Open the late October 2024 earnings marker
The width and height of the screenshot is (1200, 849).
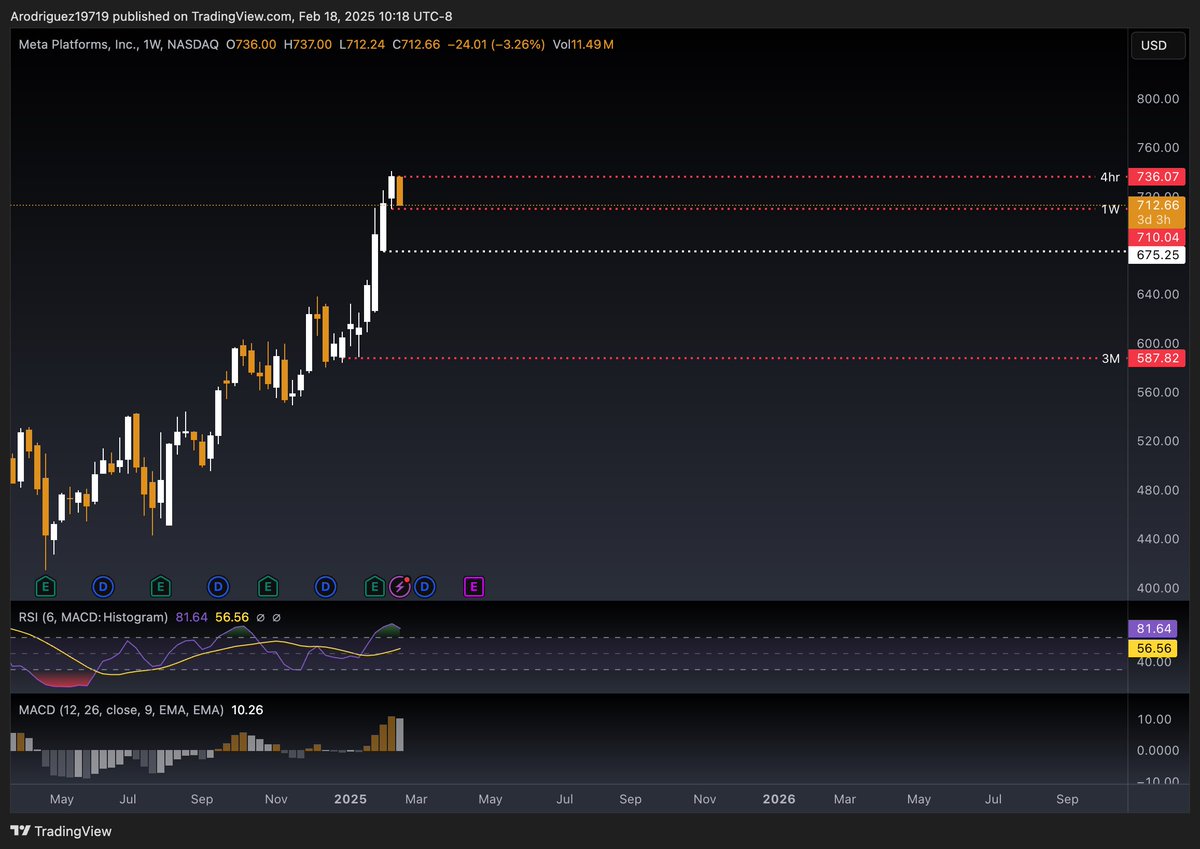267,586
